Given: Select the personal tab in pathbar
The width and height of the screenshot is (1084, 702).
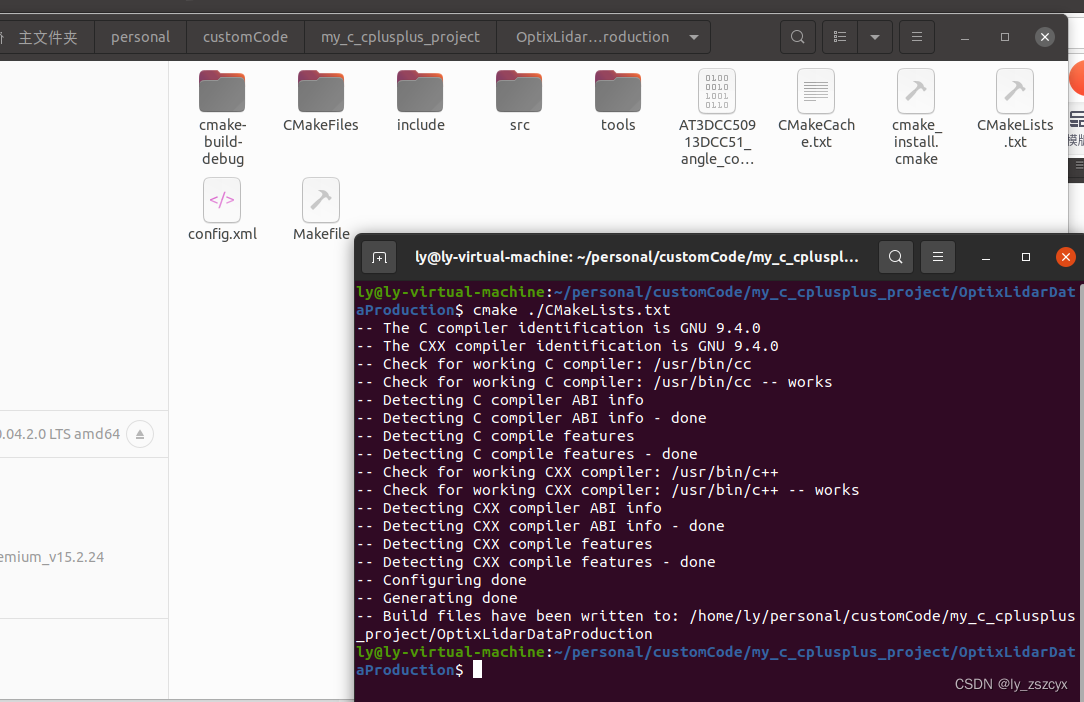Looking at the screenshot, I should (140, 36).
